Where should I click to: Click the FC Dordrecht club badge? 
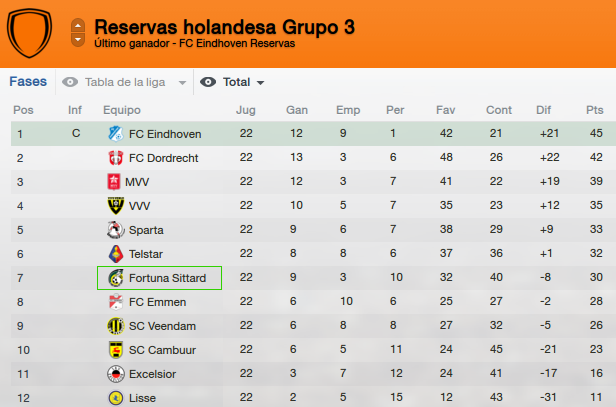116,158
